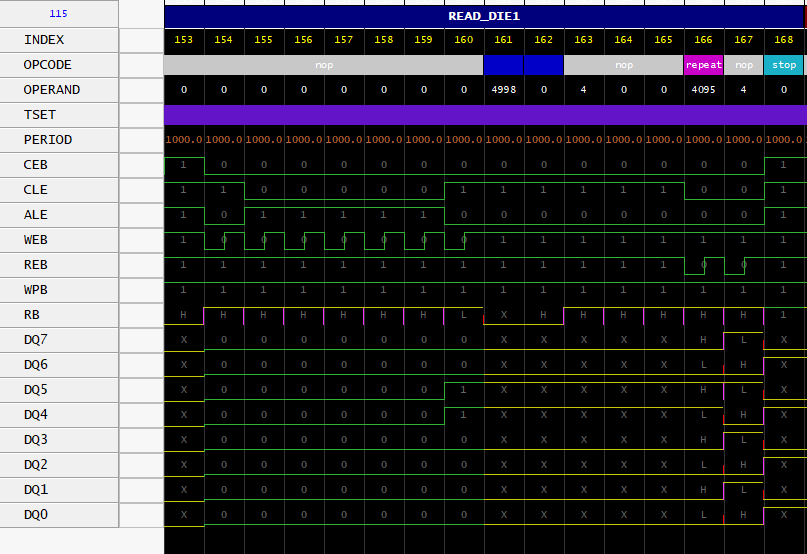Select the PERIOD row label
This screenshot has width=807, height=554.
click(59, 140)
